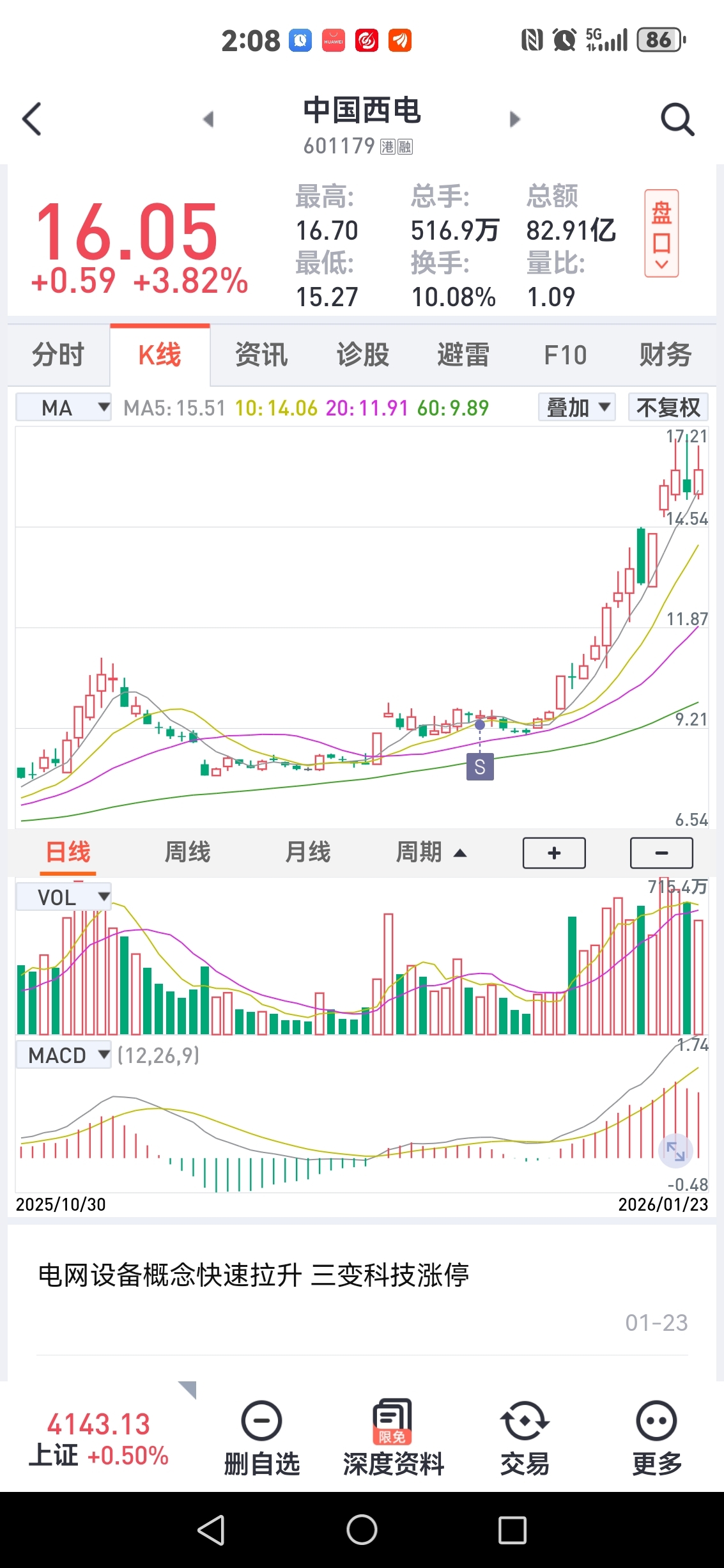The height and width of the screenshot is (1568, 724).
Task: Tap the battery indicator showing 86
Action: pyautogui.click(x=661, y=40)
